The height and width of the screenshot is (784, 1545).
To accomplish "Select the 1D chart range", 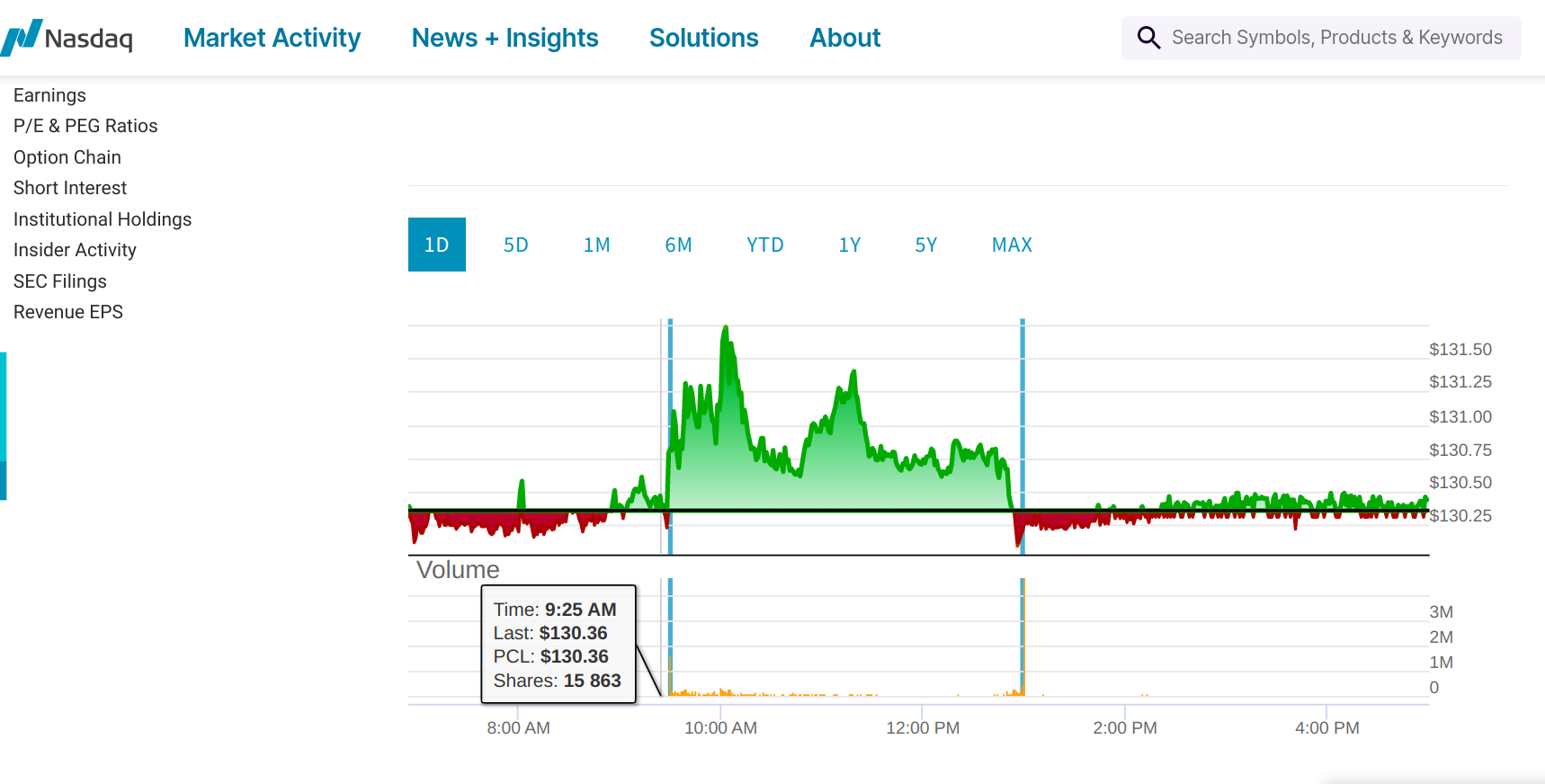I will 436,245.
